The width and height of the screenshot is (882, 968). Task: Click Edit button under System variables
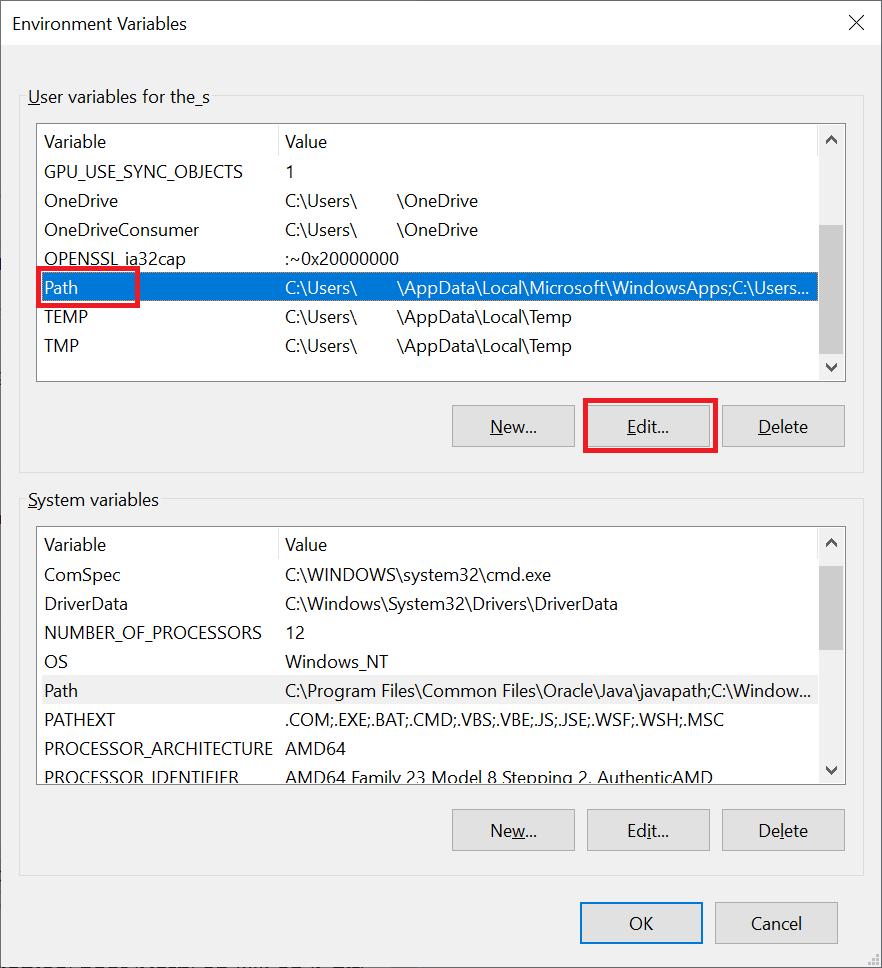pos(648,830)
